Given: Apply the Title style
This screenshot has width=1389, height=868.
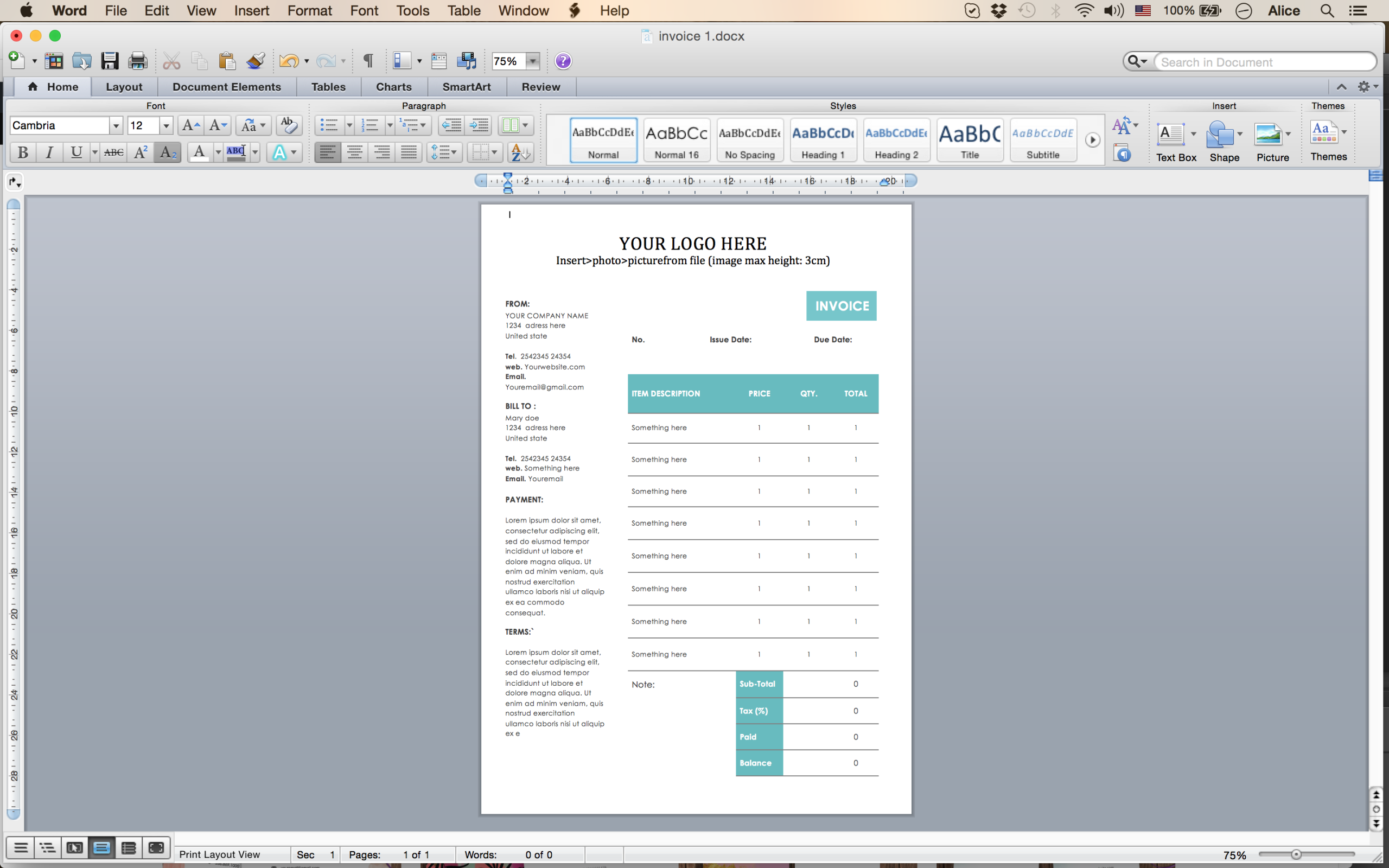Looking at the screenshot, I should [970, 140].
